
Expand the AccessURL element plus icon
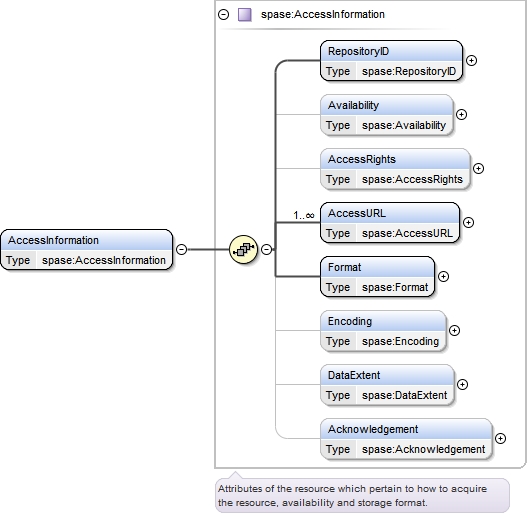click(x=468, y=222)
